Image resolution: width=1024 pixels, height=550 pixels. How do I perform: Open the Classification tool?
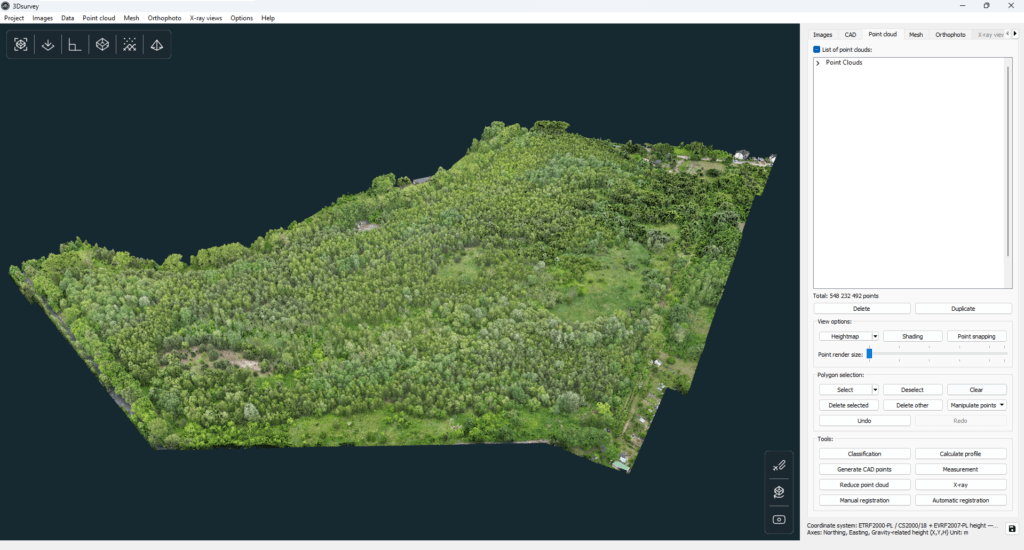pos(864,454)
